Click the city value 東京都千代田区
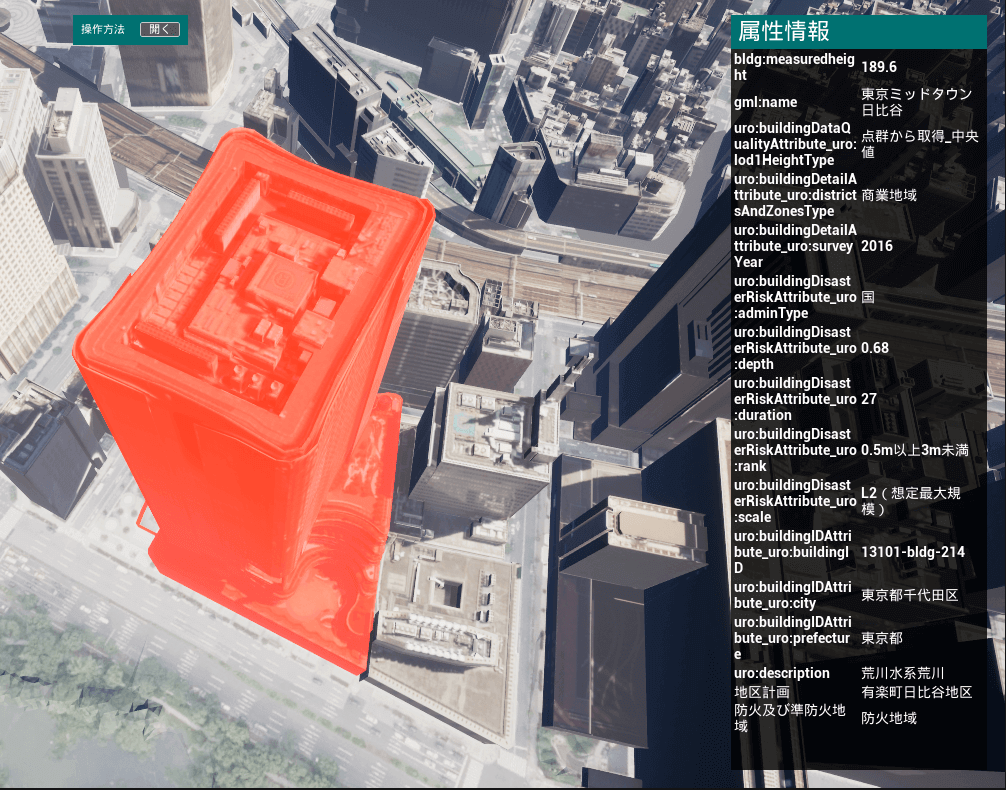 pos(909,595)
